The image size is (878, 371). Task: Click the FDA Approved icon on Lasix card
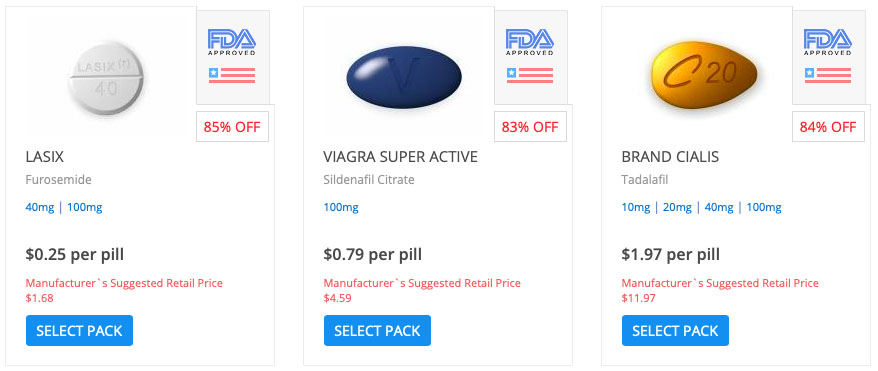click(232, 42)
